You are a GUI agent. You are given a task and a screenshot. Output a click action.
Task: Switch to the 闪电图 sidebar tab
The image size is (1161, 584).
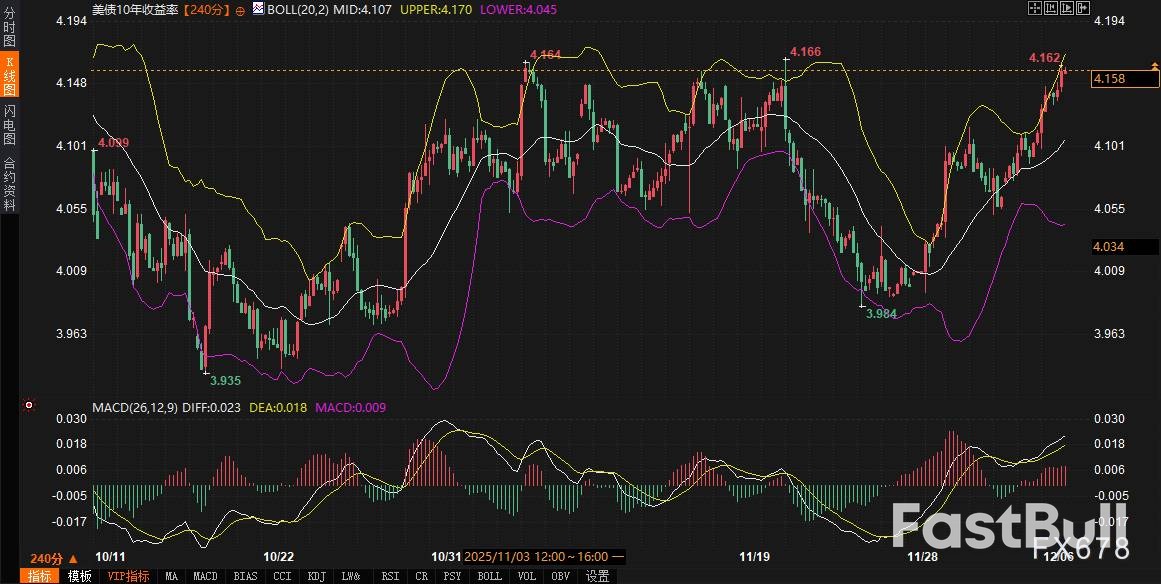coord(9,125)
